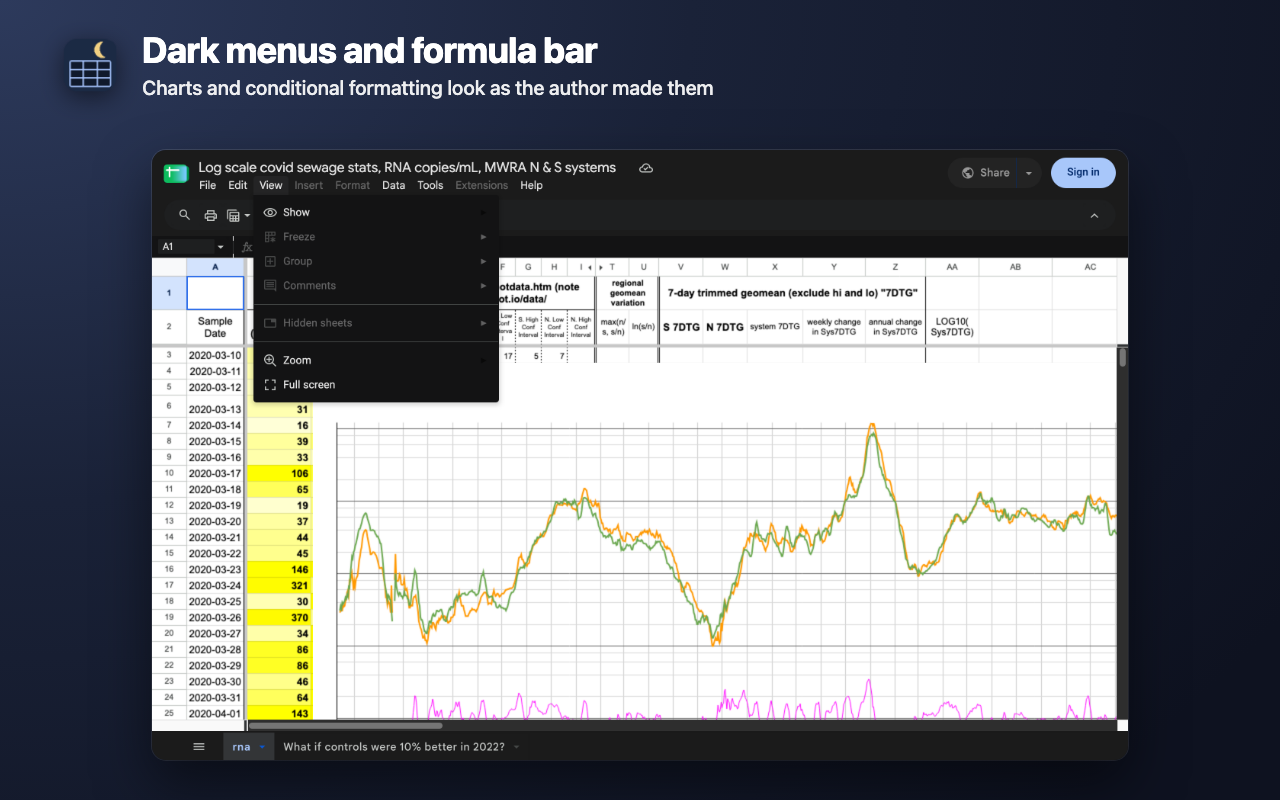1280x800 pixels.
Task: Collapse the toolbar with the chevron arrow
Action: point(1094,216)
